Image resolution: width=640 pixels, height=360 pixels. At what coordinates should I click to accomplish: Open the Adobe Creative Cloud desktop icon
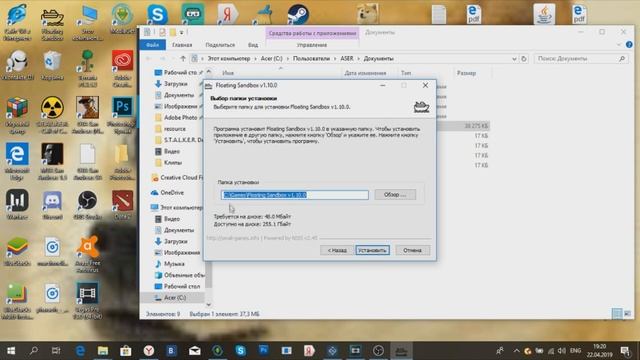click(x=122, y=69)
